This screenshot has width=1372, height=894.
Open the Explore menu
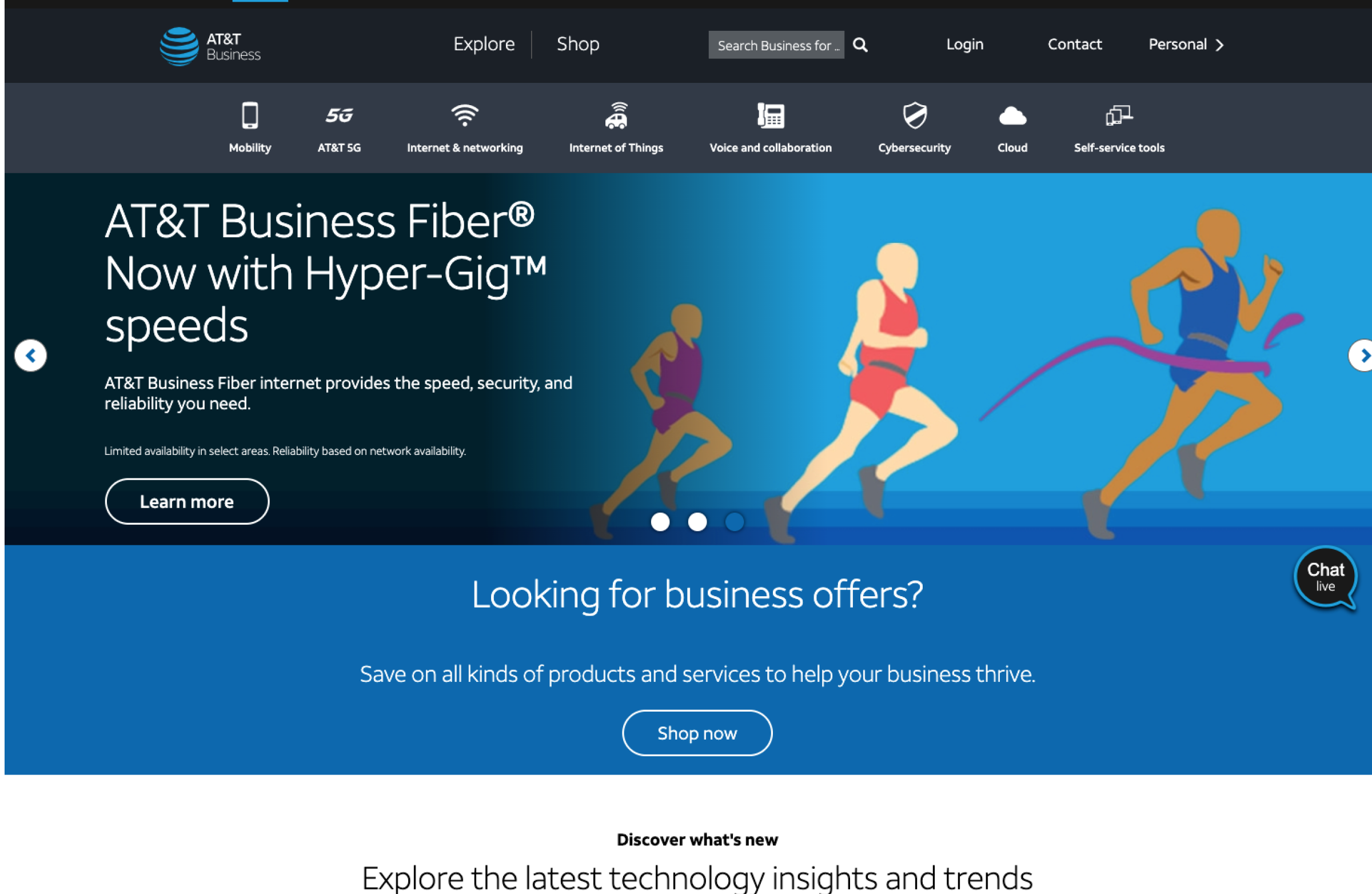point(484,45)
